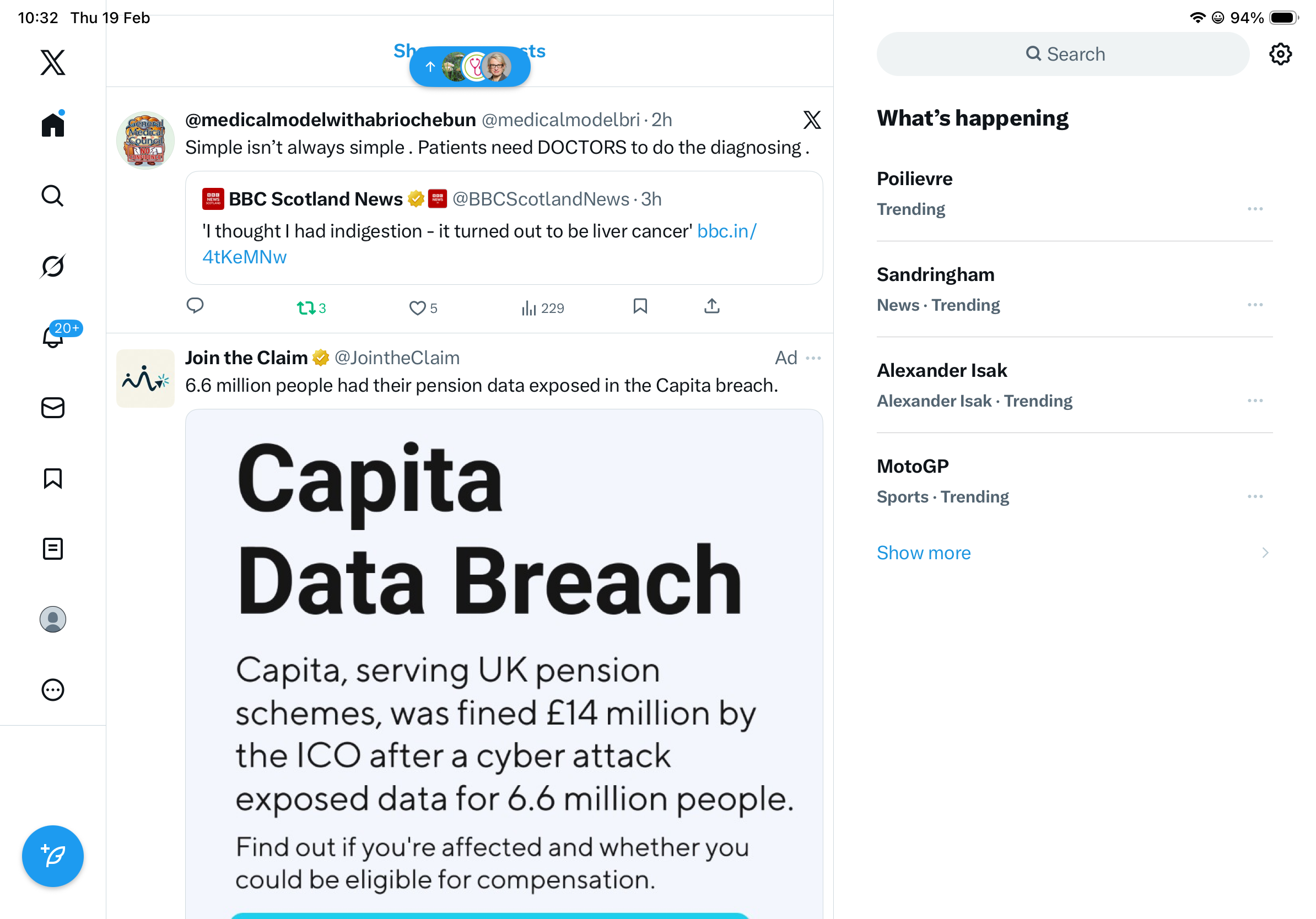
Task: Expand Show more trends chevron
Action: pyautogui.click(x=1265, y=553)
